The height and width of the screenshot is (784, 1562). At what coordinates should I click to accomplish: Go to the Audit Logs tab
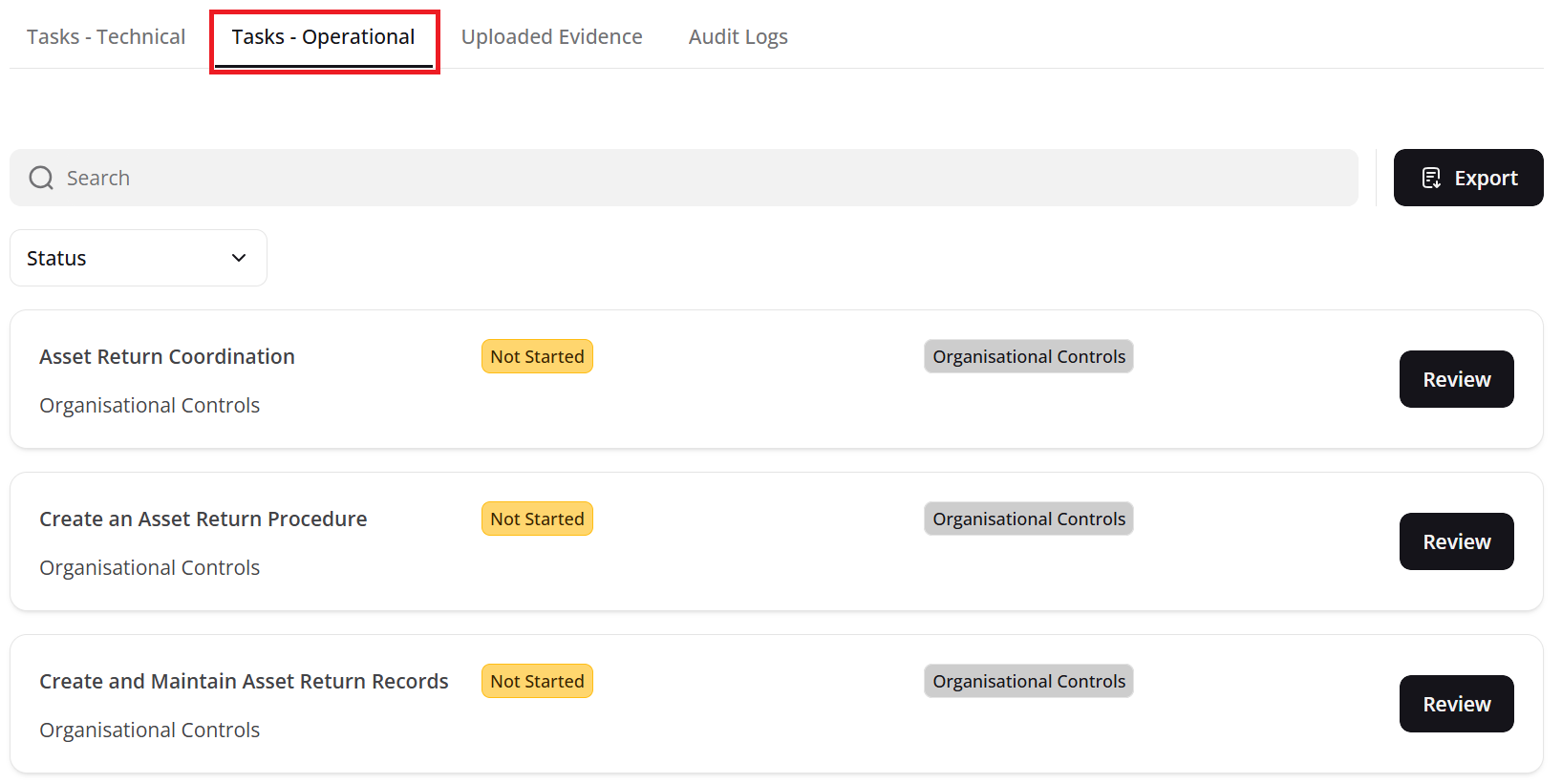coord(738,37)
